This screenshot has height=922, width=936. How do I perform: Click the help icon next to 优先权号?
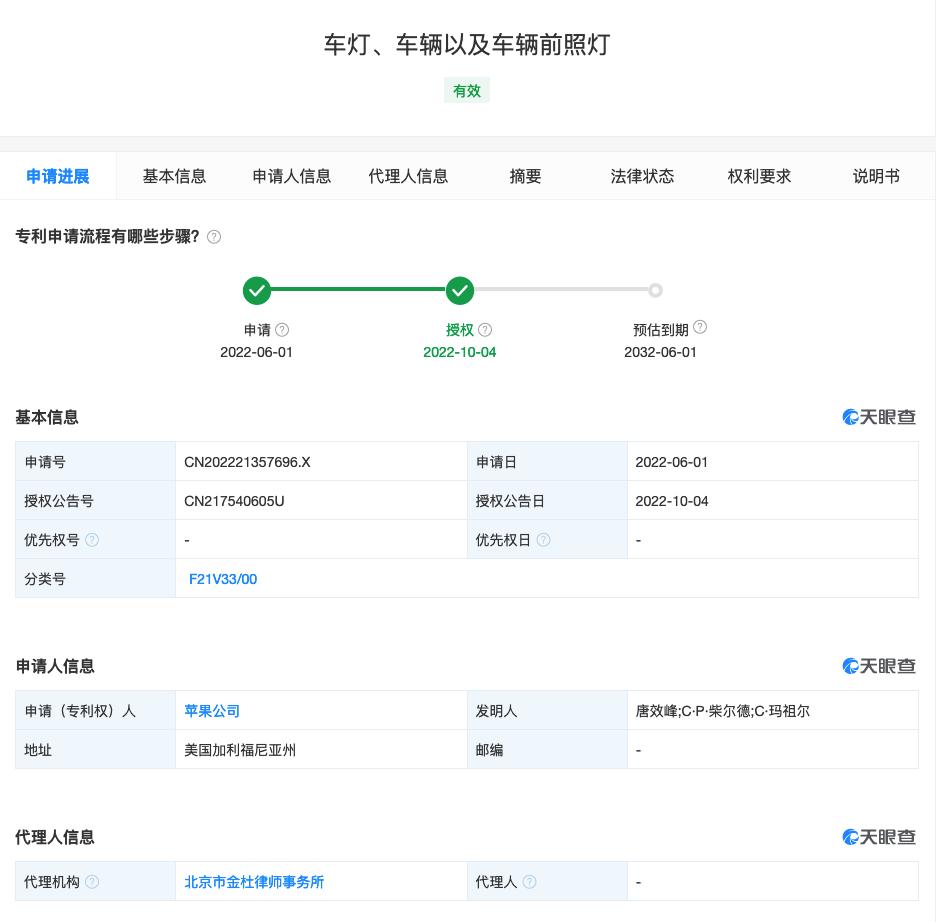[92, 540]
